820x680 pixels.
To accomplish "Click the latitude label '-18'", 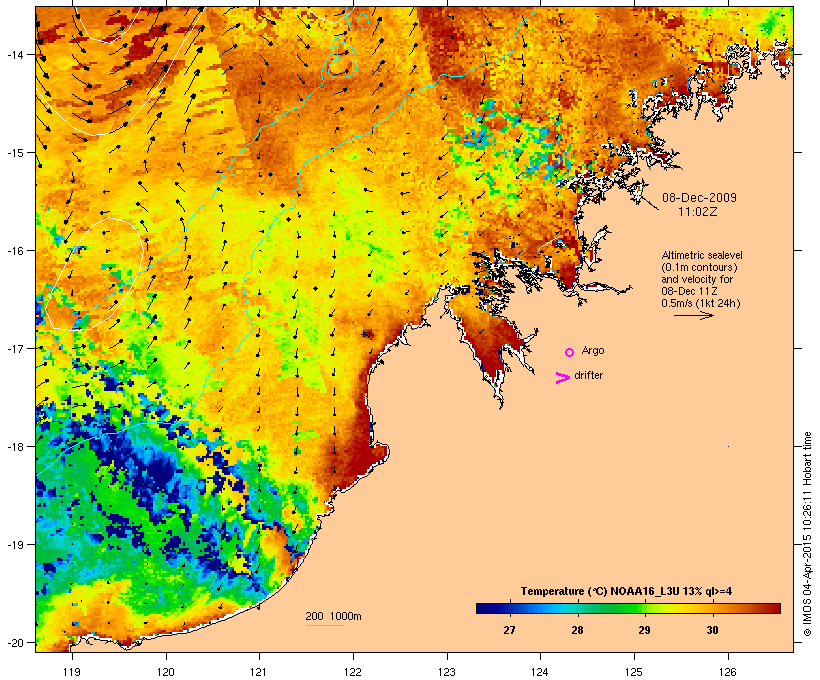I will click(x=15, y=446).
